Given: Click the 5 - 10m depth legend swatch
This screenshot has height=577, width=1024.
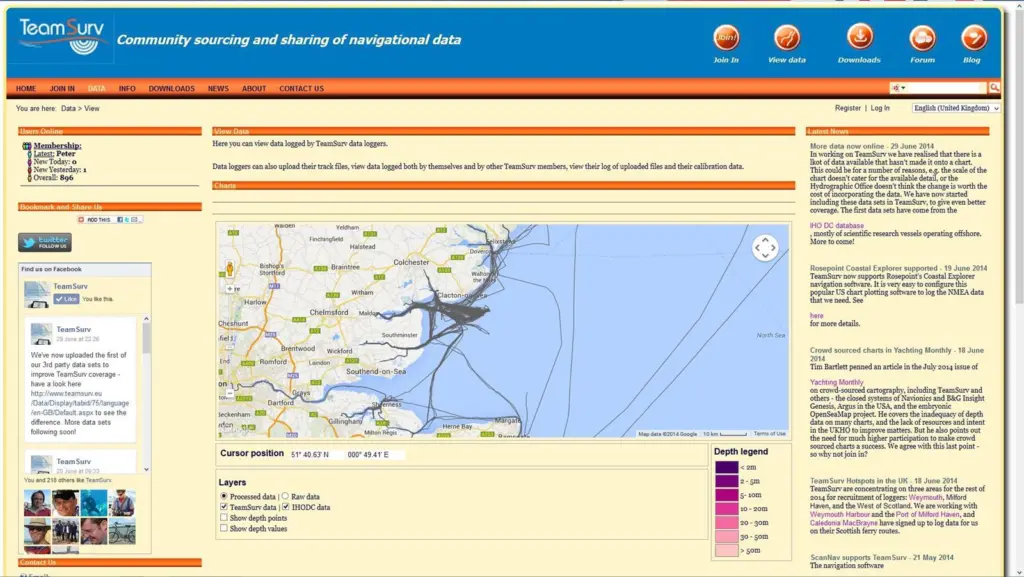Looking at the screenshot, I should pos(726,495).
